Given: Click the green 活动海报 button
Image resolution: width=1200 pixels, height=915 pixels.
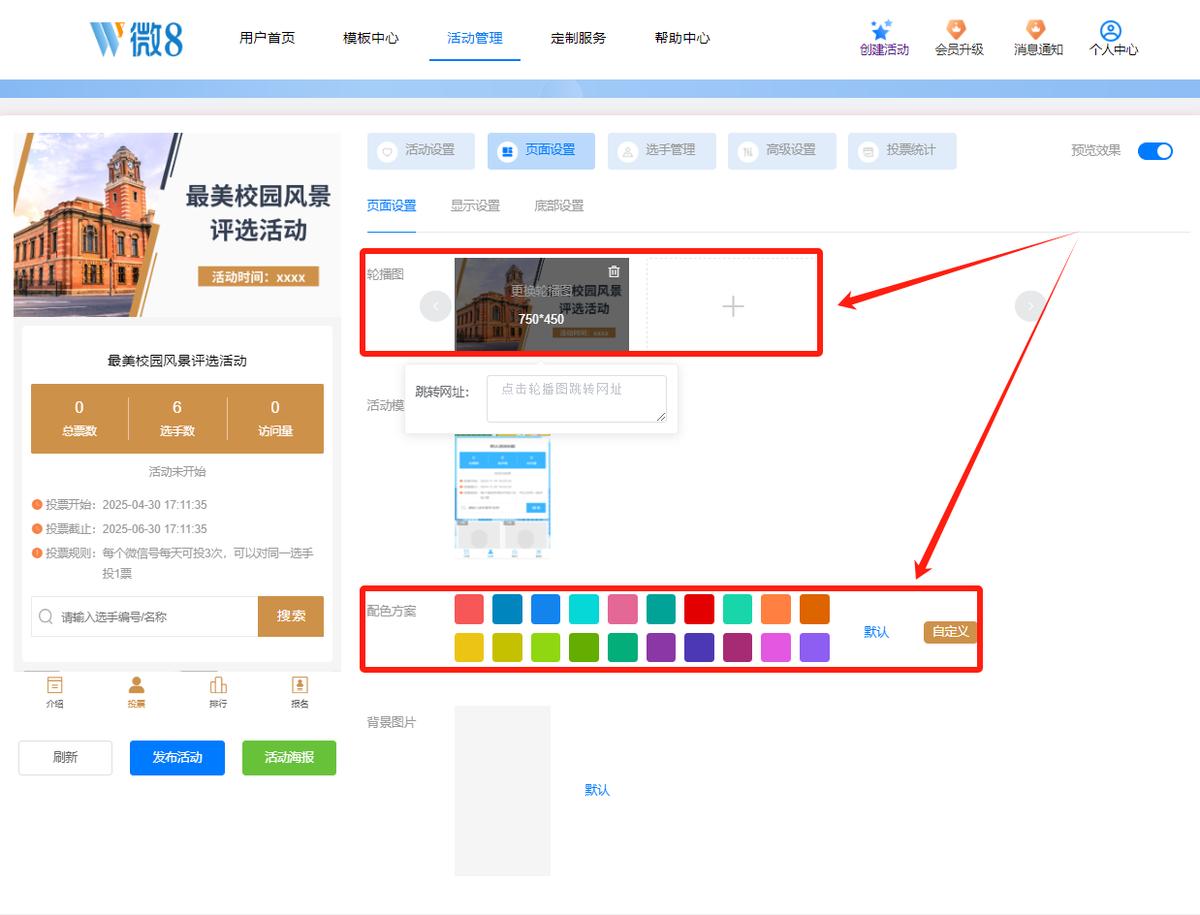Looking at the screenshot, I should tap(289, 758).
